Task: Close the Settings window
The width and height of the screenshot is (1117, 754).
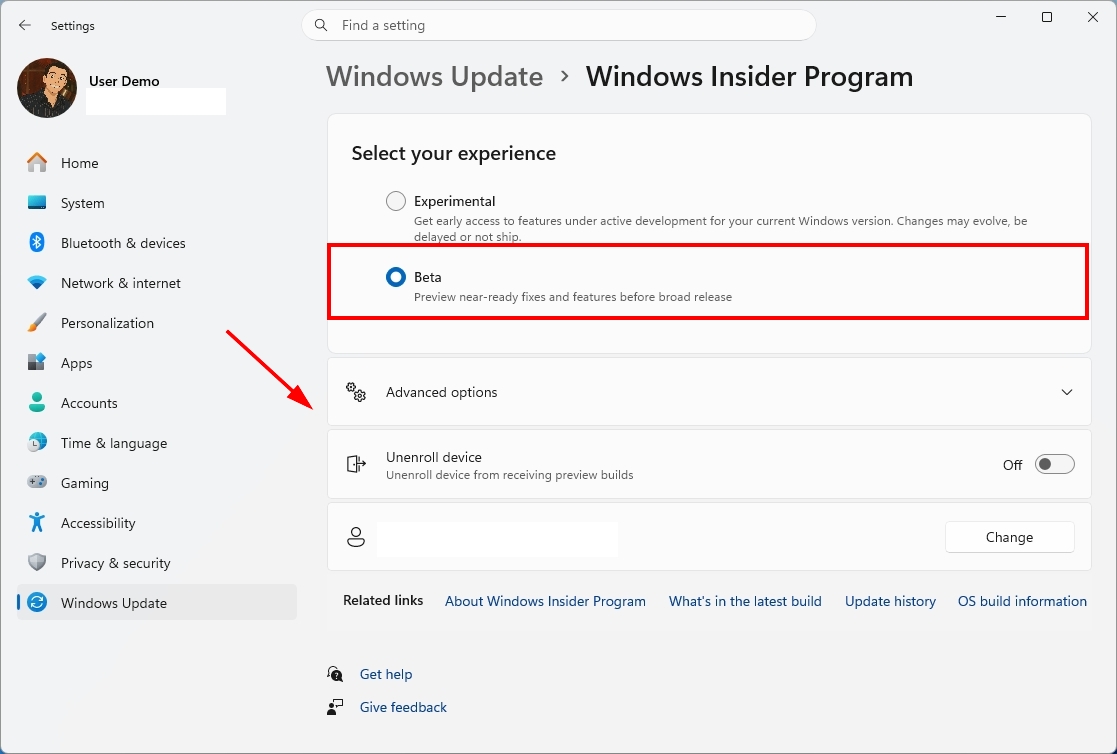Action: [x=1093, y=17]
